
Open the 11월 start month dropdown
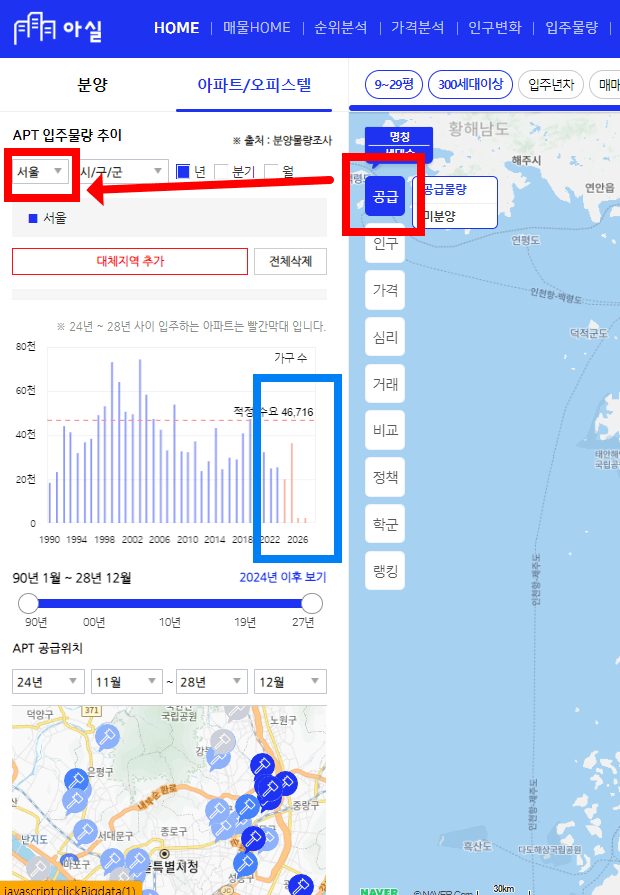tap(127, 682)
